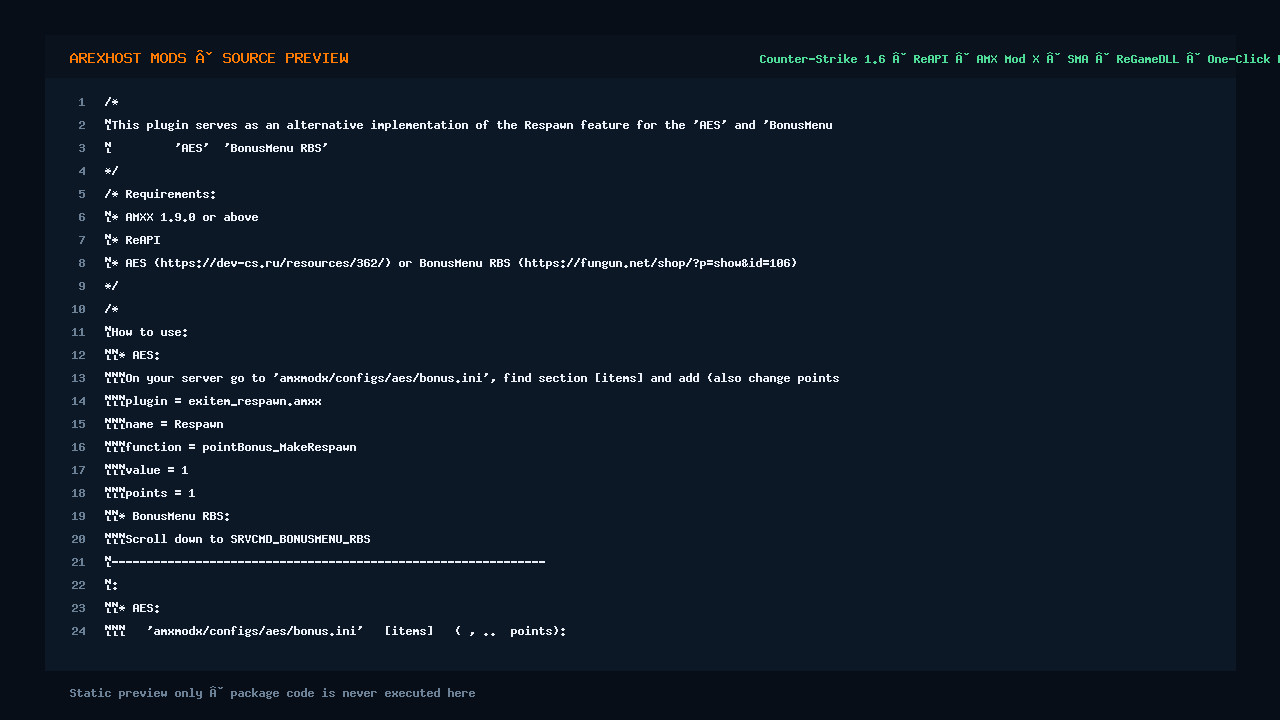Click the line '* AMXX 1.9.0 or above'
This screenshot has height=720, width=1280.
tap(181, 217)
